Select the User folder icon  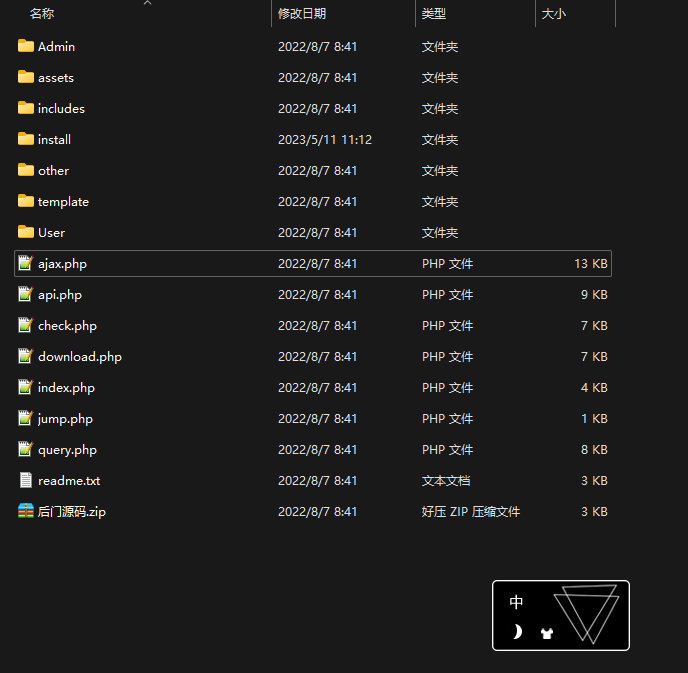click(x=26, y=232)
